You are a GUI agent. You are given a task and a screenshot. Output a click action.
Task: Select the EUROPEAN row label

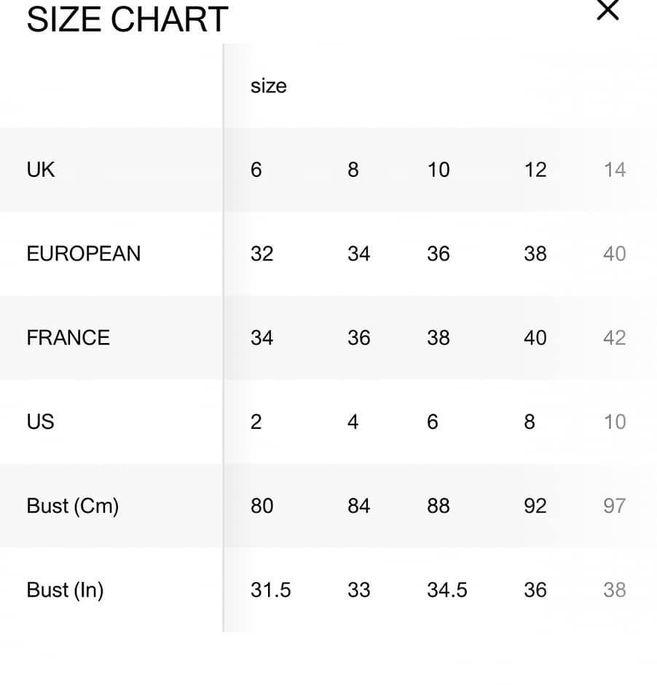point(83,254)
